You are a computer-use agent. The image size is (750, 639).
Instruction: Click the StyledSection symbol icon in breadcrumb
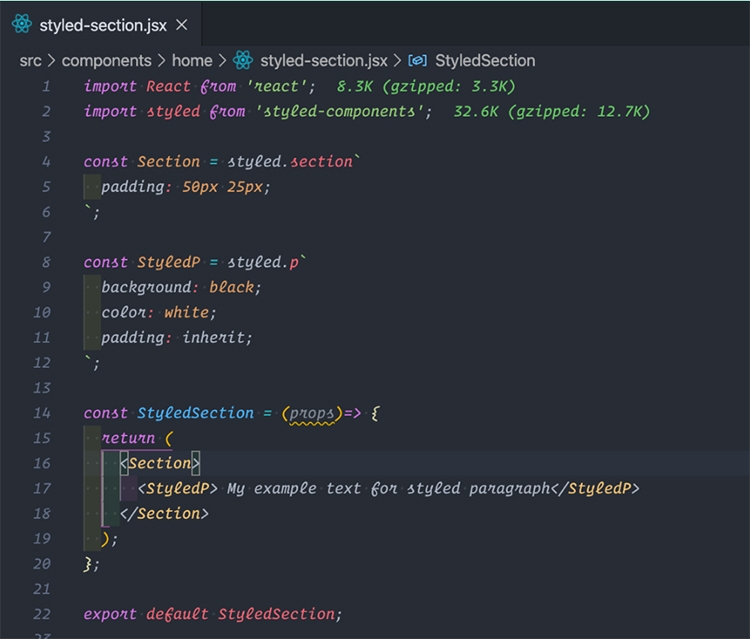point(417,61)
